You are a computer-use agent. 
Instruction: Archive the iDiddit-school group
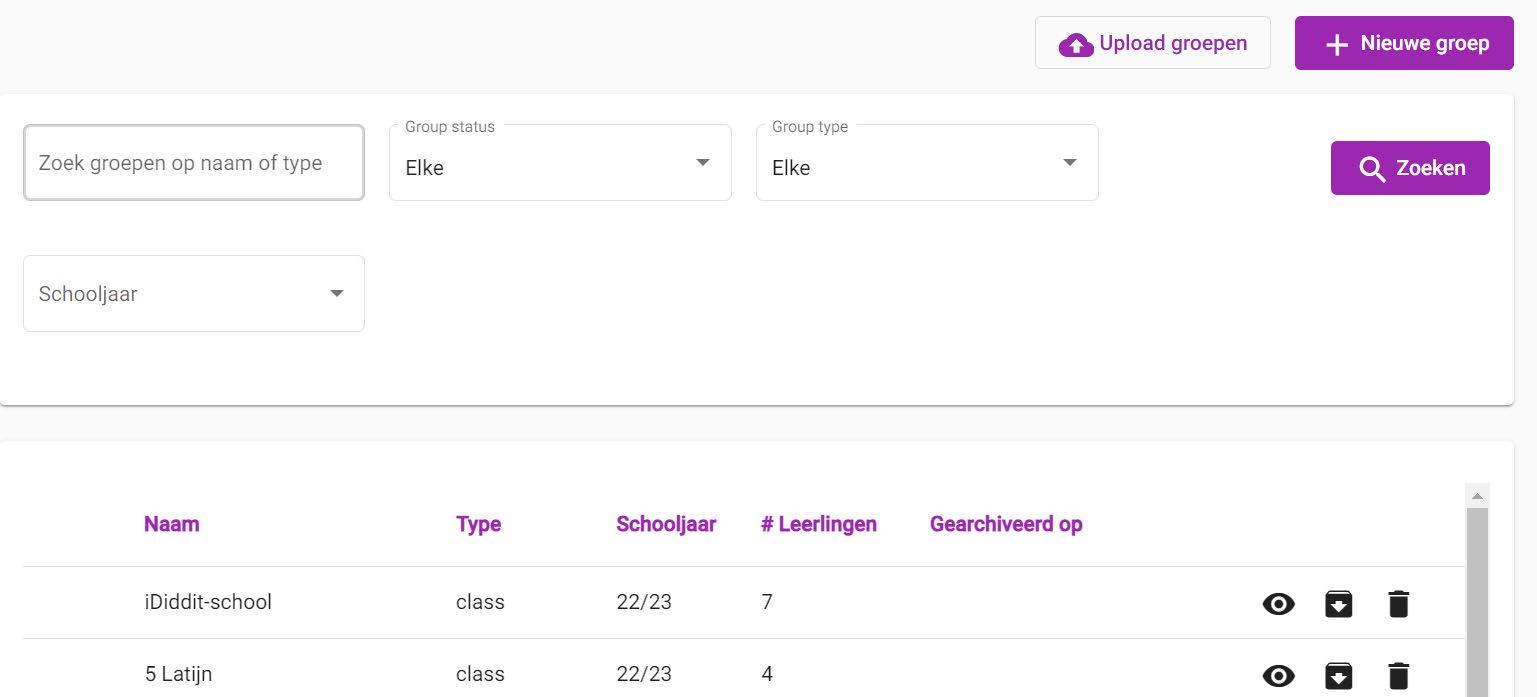click(x=1338, y=603)
